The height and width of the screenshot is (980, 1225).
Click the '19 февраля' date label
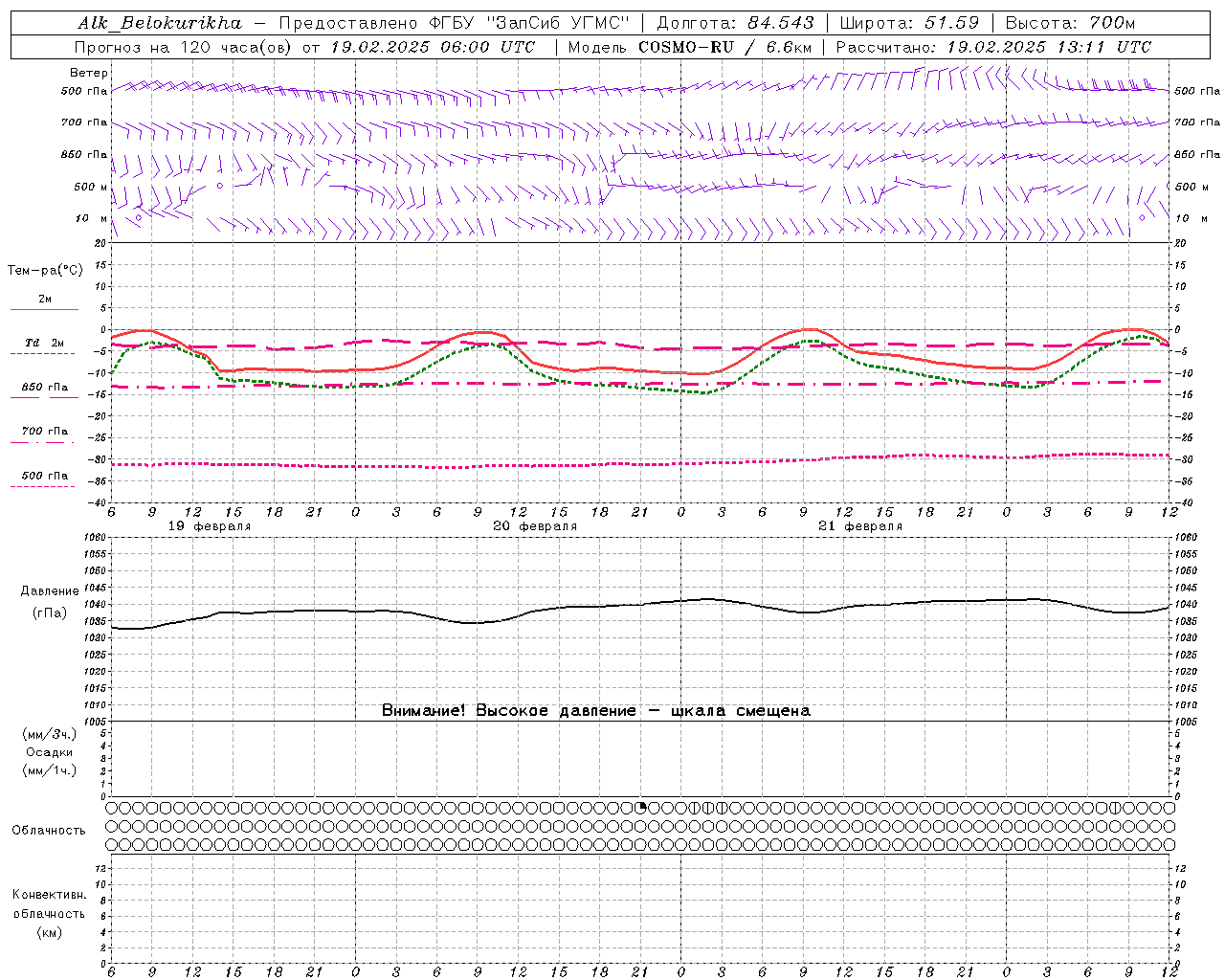coord(210,526)
